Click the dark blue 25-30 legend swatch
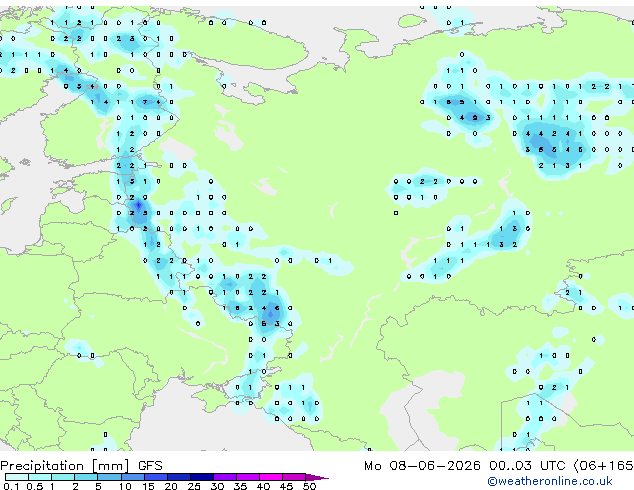 [x=202, y=477]
